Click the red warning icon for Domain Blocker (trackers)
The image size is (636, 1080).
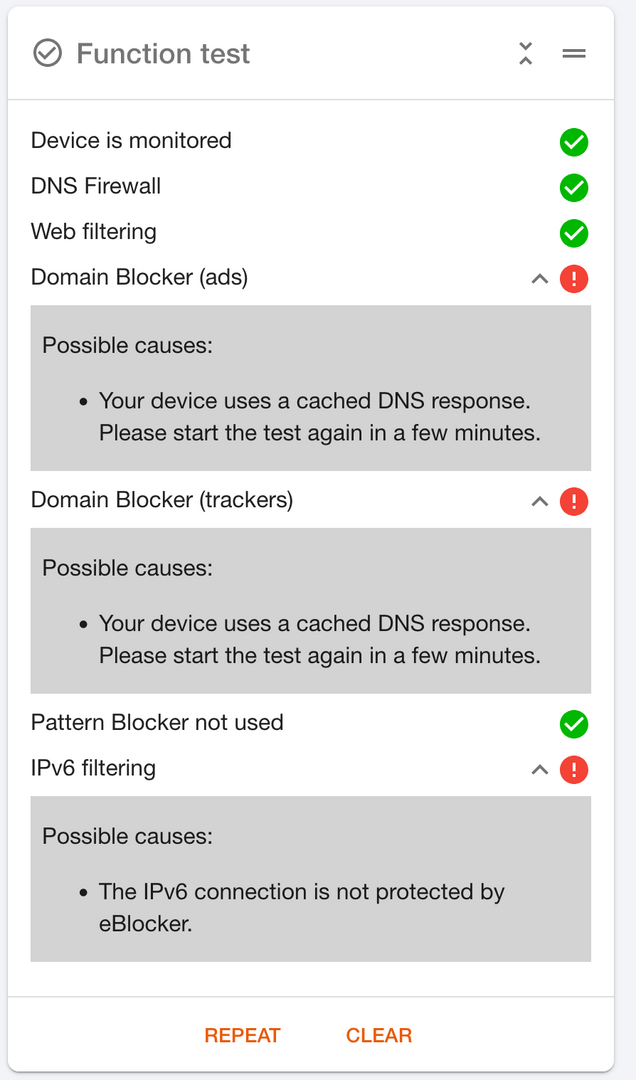pyautogui.click(x=574, y=501)
